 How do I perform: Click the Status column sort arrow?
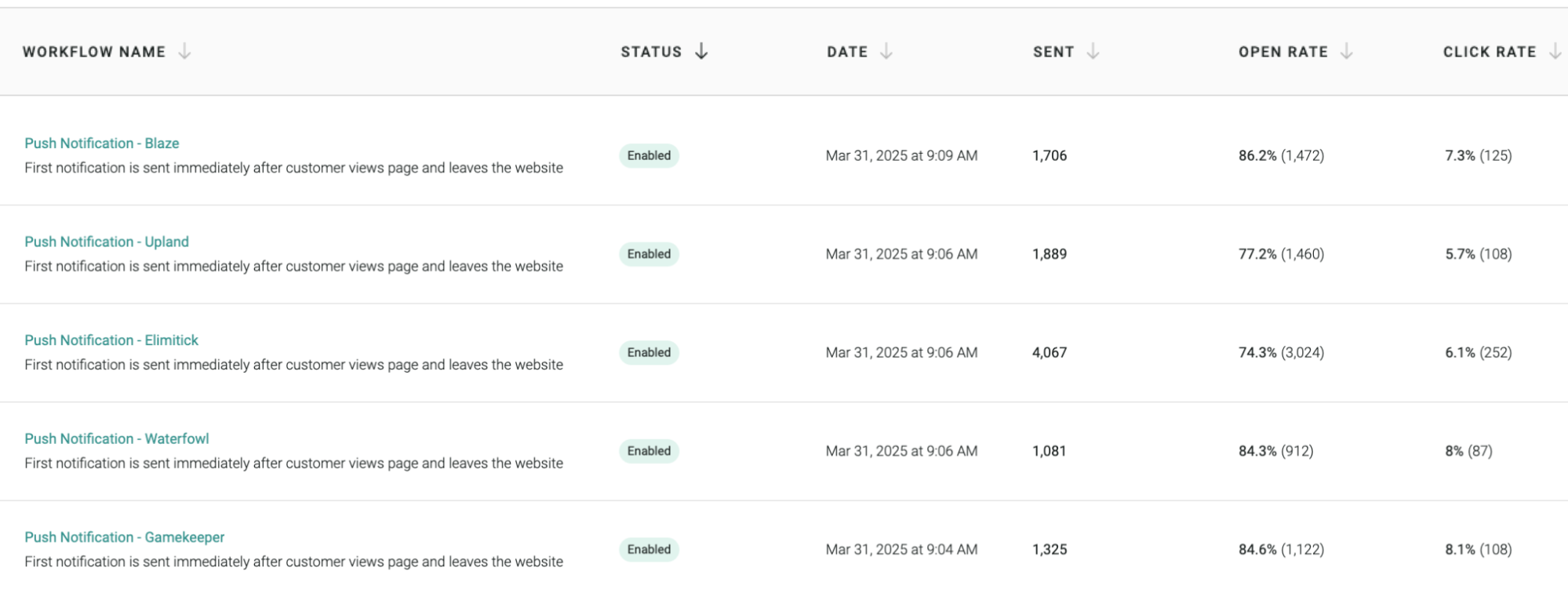(701, 52)
